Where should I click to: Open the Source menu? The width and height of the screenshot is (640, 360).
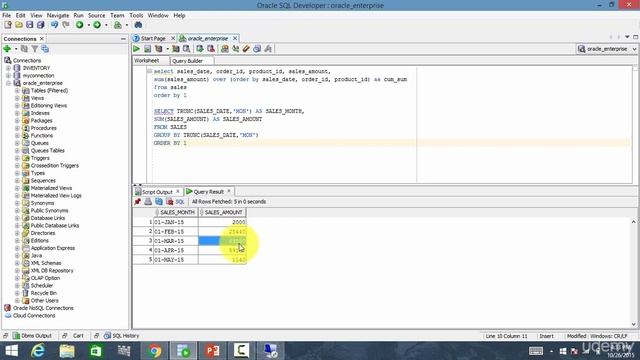click(96, 15)
